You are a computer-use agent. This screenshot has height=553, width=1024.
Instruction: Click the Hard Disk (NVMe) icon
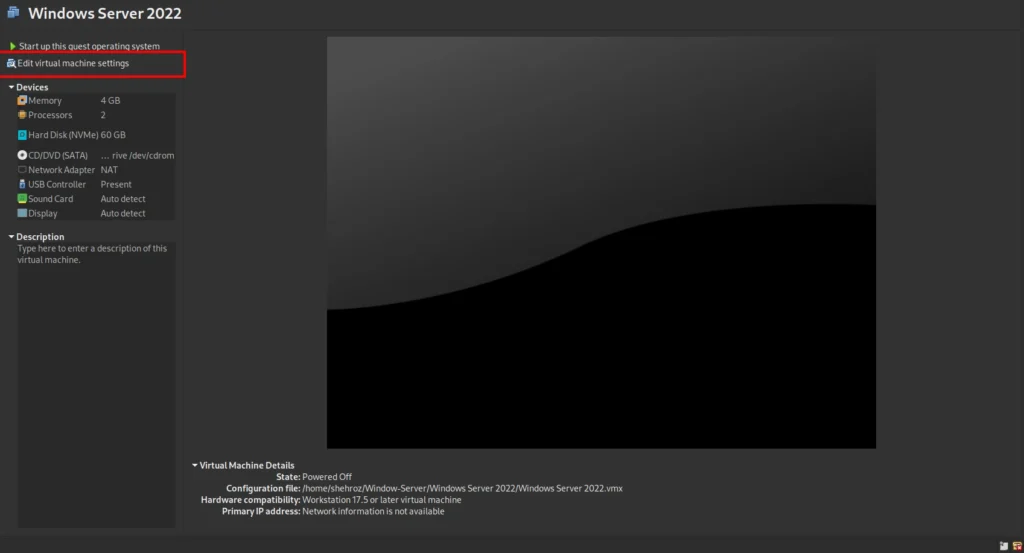22,135
